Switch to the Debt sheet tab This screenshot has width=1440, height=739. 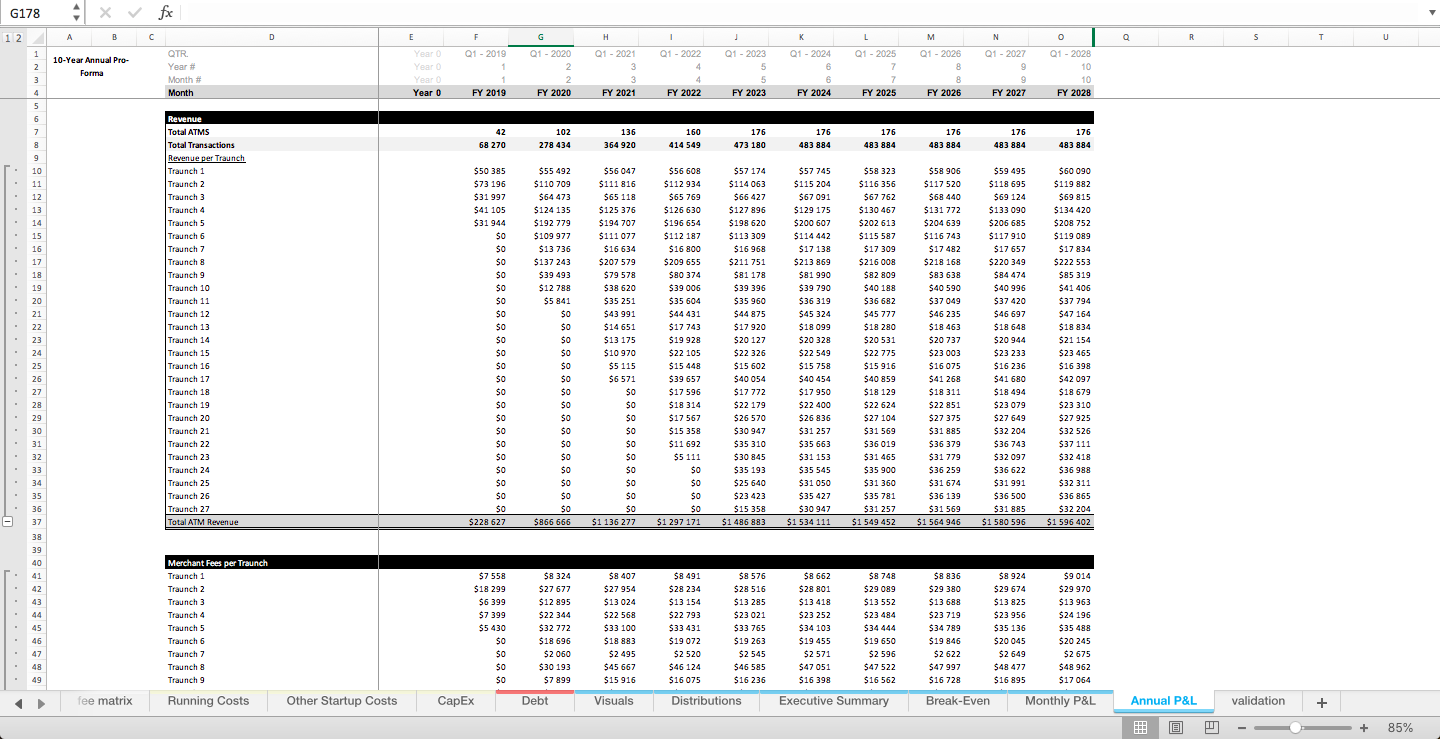click(x=534, y=701)
